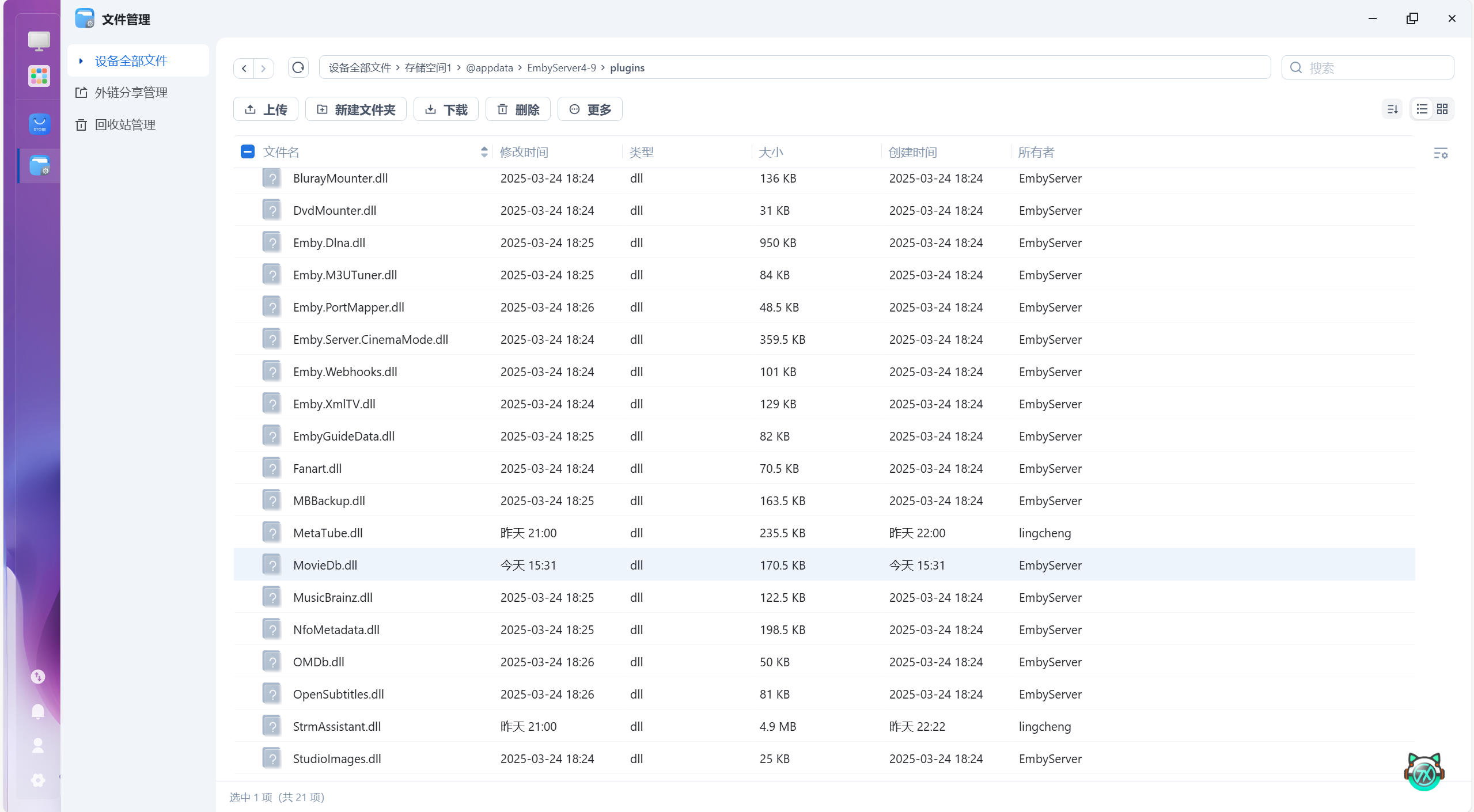
Task: Click the file icon of MetaTube.dll
Action: point(272,533)
